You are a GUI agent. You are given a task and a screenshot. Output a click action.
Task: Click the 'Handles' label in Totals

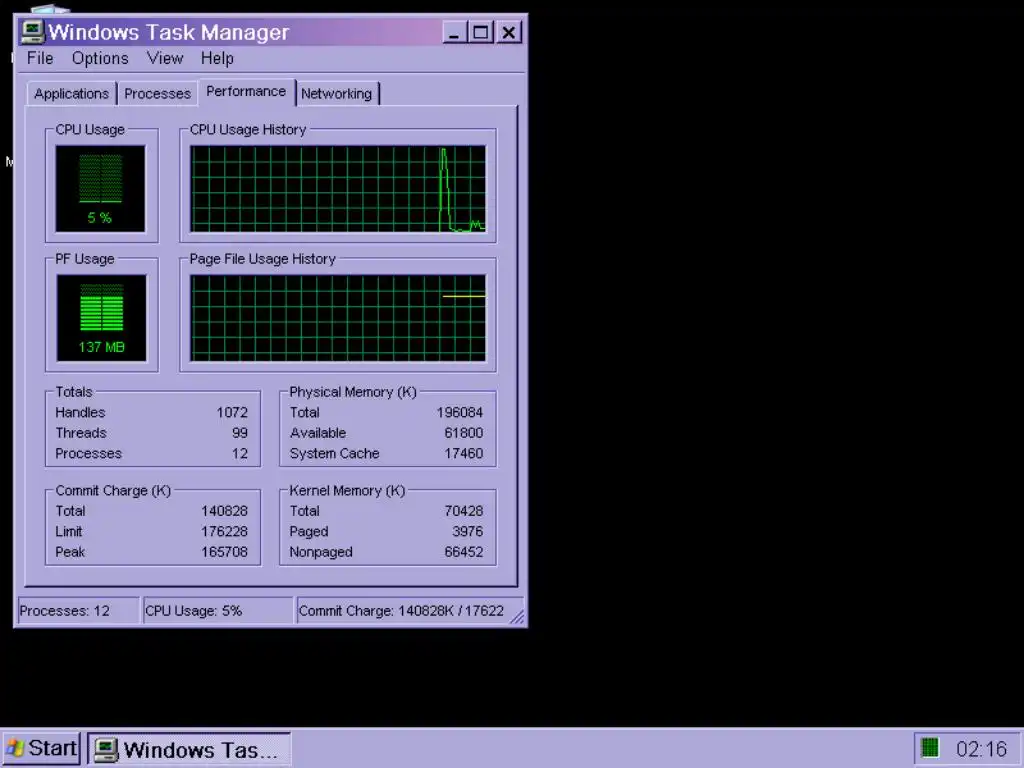[80, 413]
